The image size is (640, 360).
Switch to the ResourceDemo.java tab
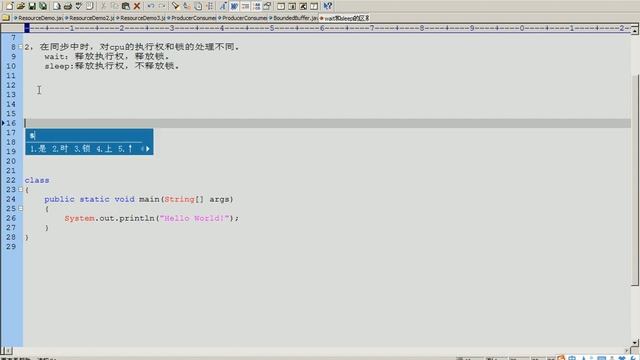pyautogui.click(x=39, y=18)
